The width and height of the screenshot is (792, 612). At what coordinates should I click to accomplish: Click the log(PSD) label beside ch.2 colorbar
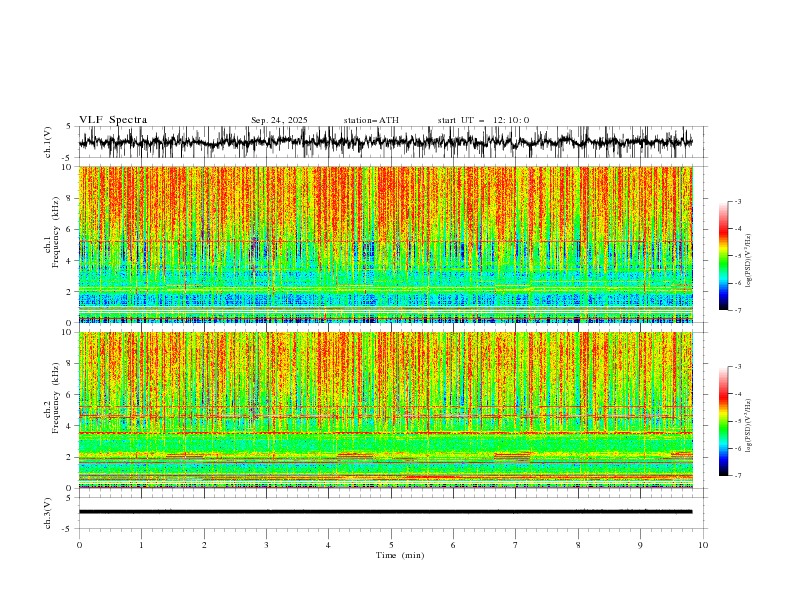(x=748, y=425)
